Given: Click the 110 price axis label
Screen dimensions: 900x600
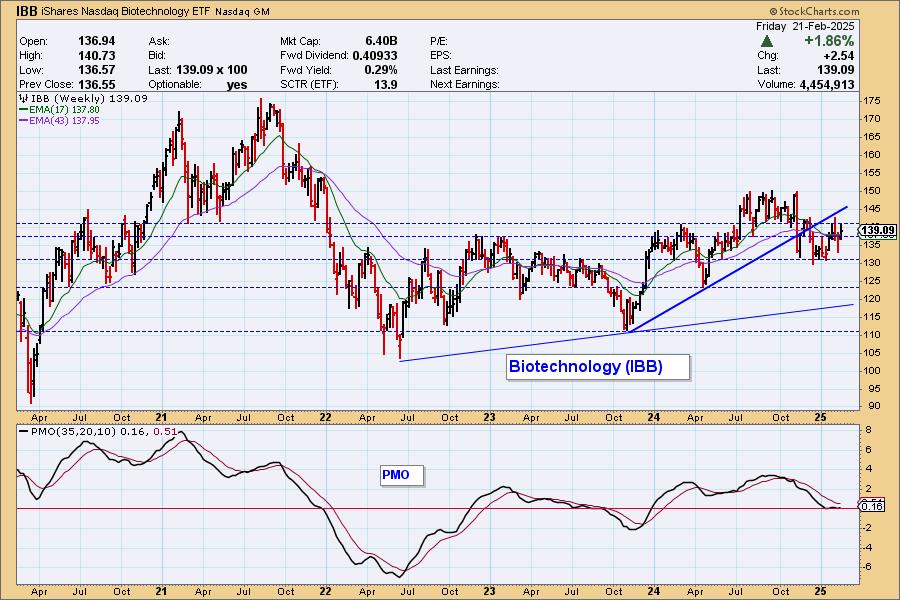Looking at the screenshot, I should click(x=872, y=334).
